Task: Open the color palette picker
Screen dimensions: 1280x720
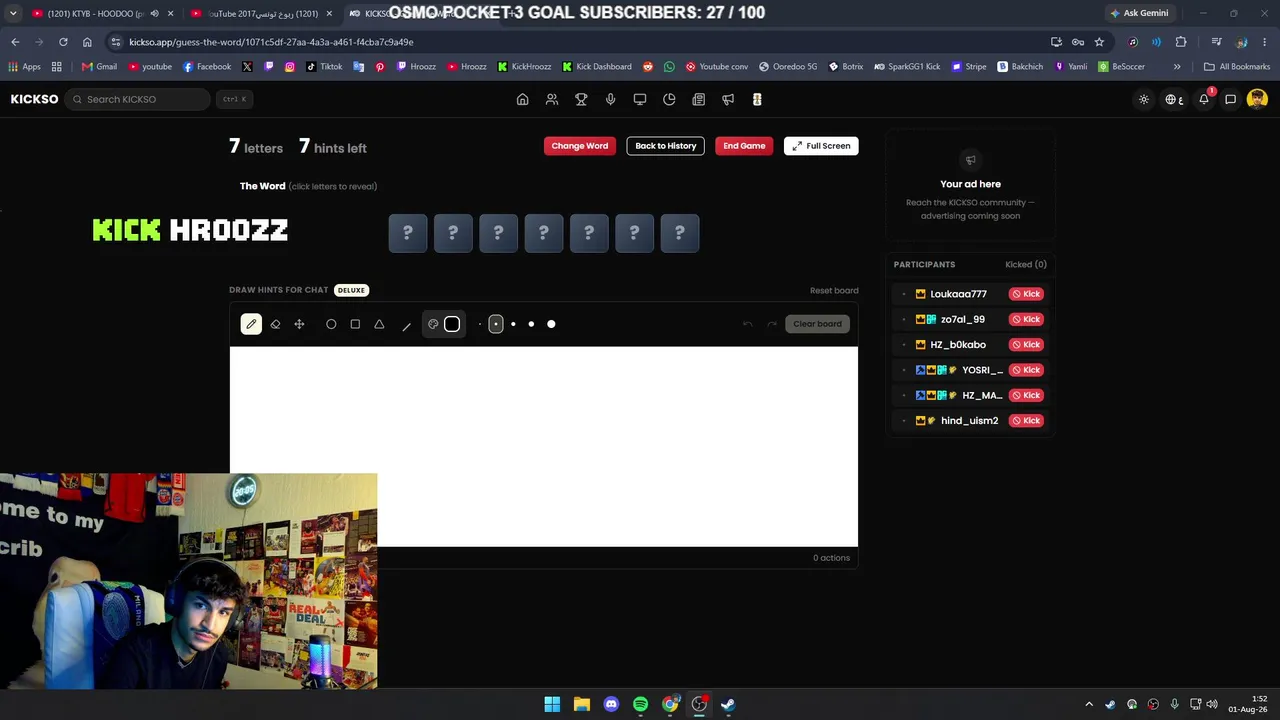Action: [433, 324]
